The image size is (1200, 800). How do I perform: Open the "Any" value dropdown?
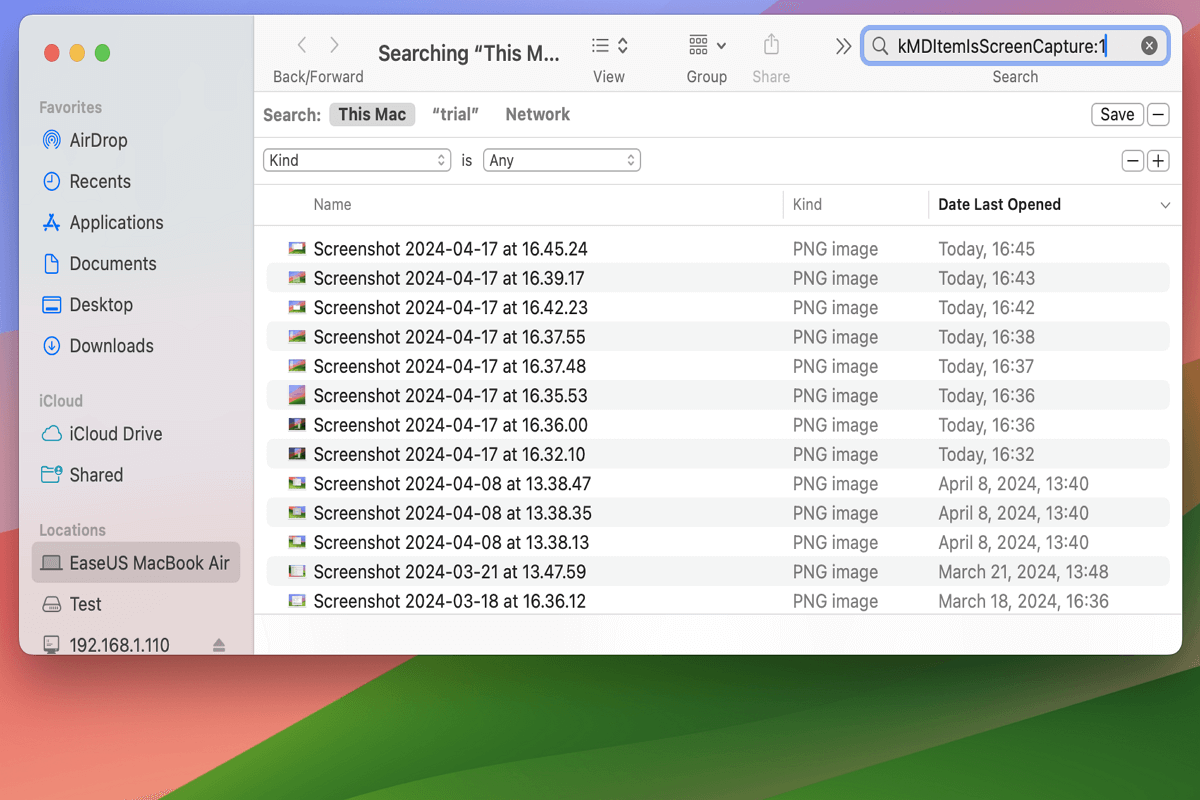point(561,160)
